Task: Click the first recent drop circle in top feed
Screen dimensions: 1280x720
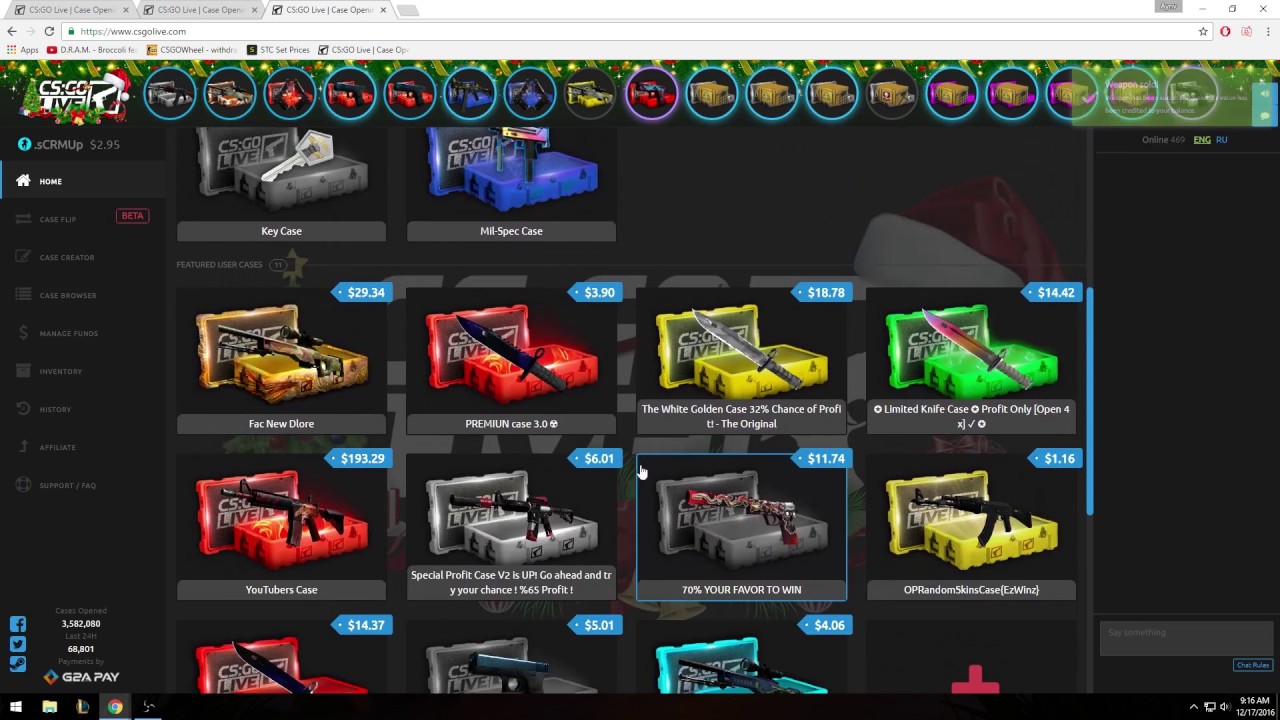Action: (x=169, y=93)
